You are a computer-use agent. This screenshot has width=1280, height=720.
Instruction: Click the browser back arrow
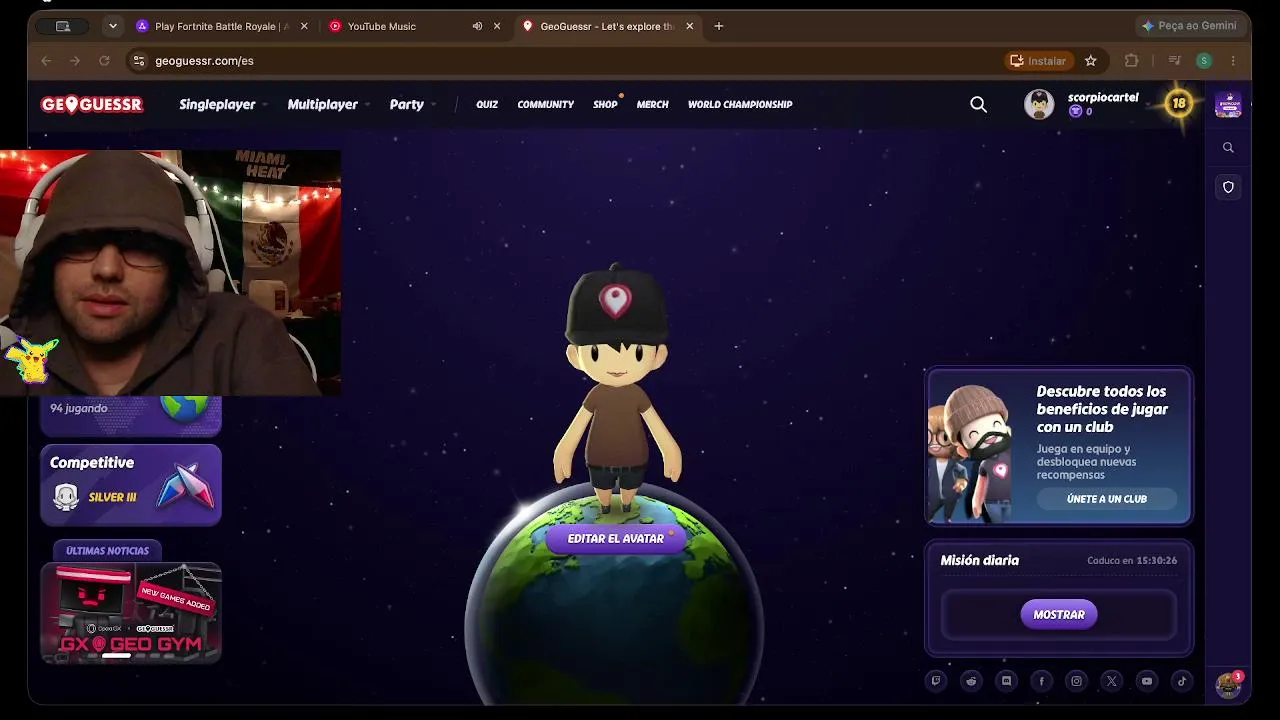tap(46, 61)
